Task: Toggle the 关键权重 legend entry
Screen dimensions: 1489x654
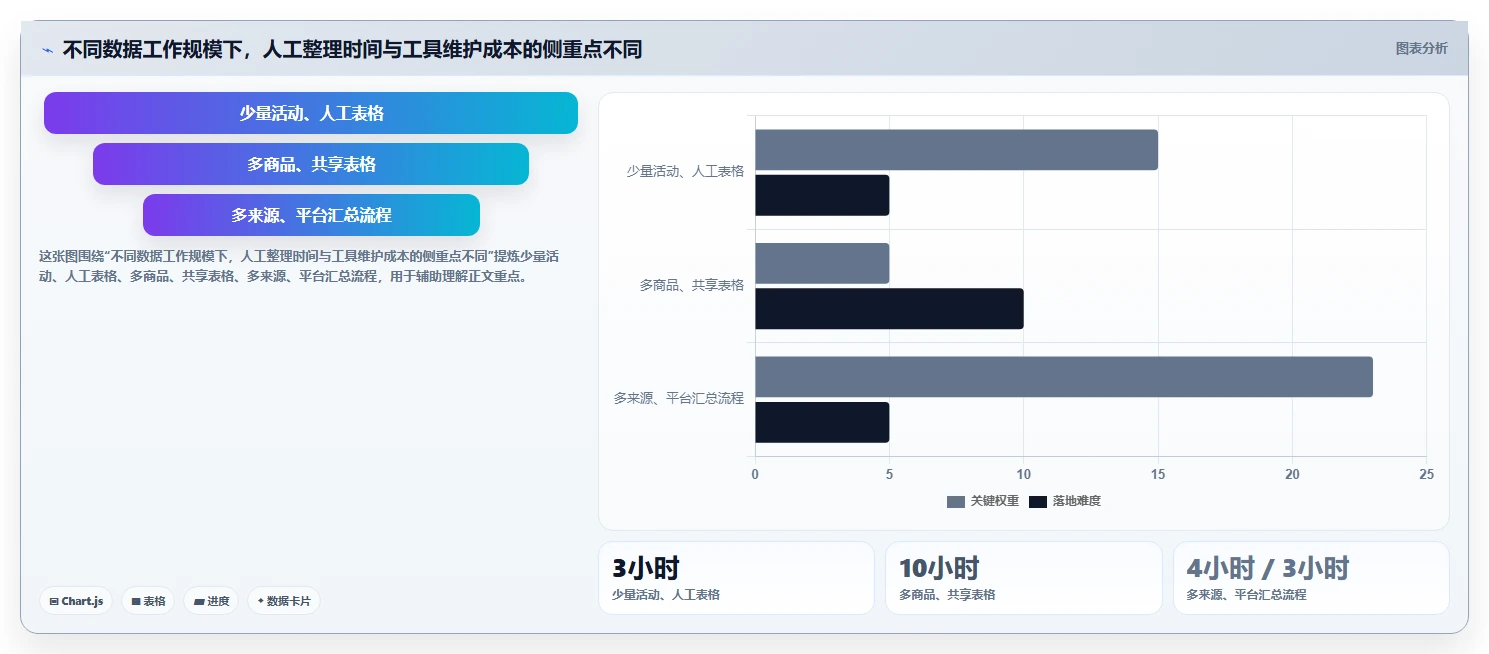Action: [x=983, y=501]
